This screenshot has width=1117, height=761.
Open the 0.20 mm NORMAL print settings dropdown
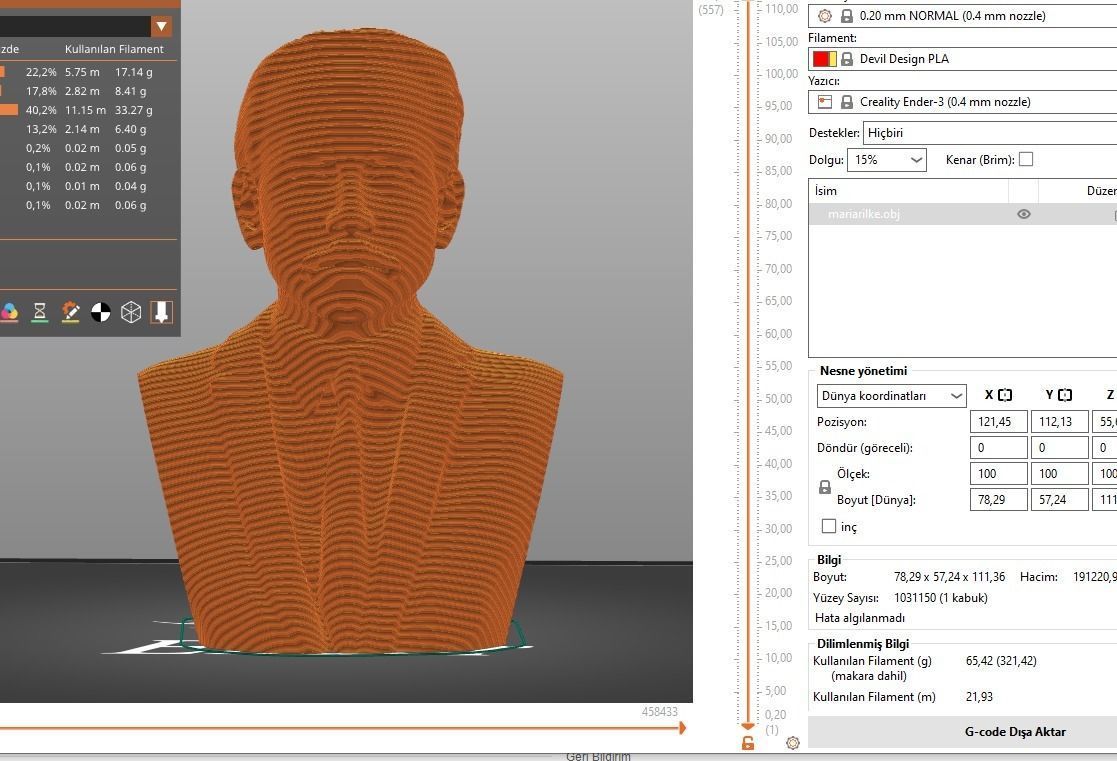tap(962, 16)
